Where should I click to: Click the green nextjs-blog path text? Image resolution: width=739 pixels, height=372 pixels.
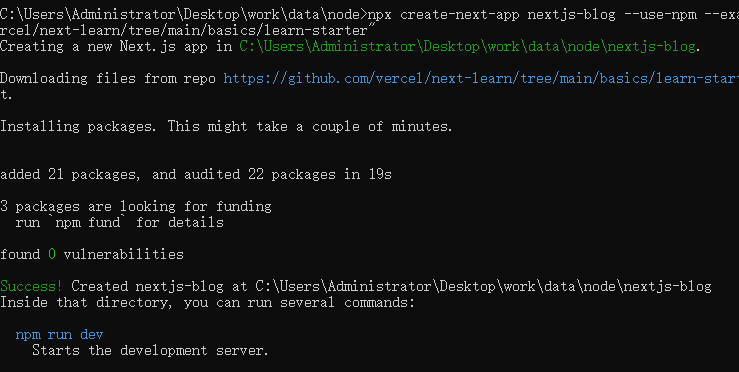pos(467,46)
